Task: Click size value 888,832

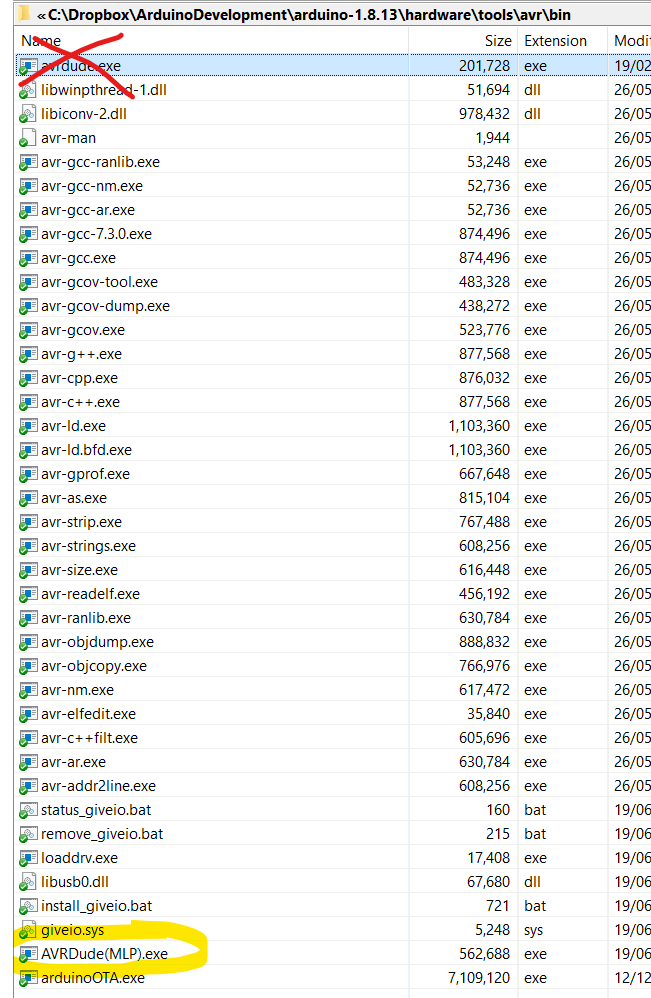Action: [484, 643]
